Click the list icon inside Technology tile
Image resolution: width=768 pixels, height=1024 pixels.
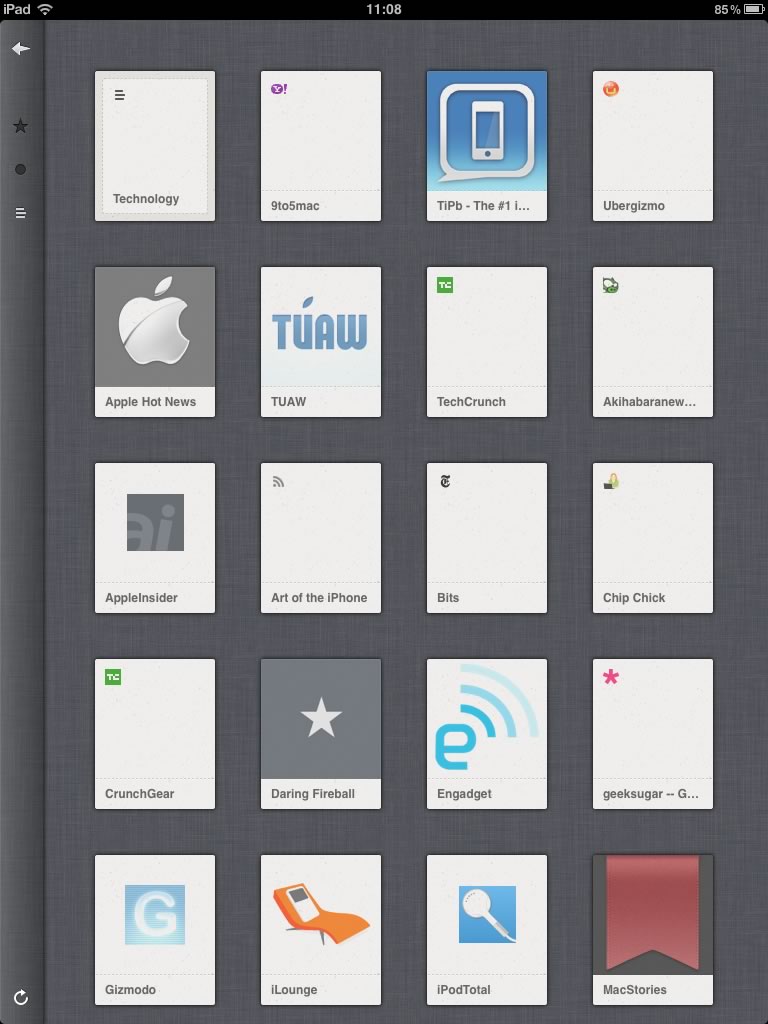pyautogui.click(x=120, y=95)
